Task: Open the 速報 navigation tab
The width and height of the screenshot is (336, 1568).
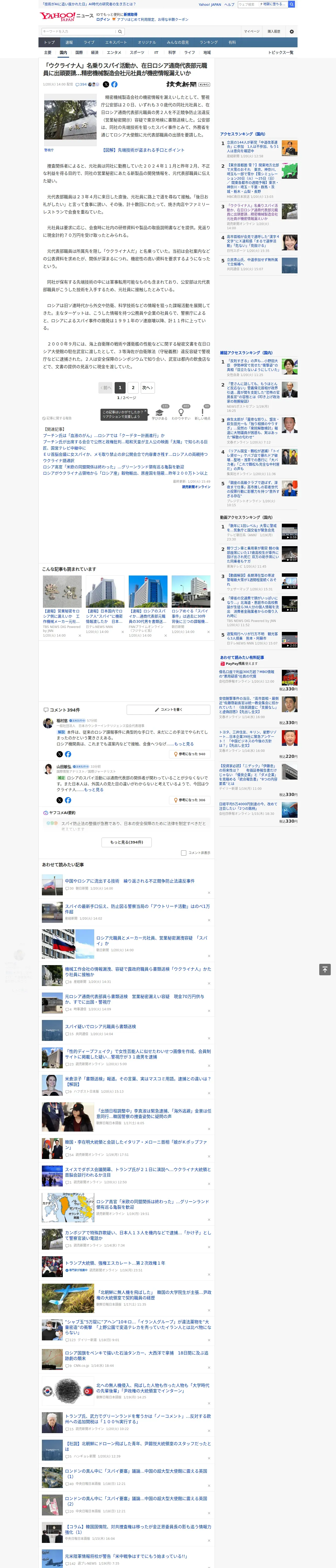Action: 69,43
